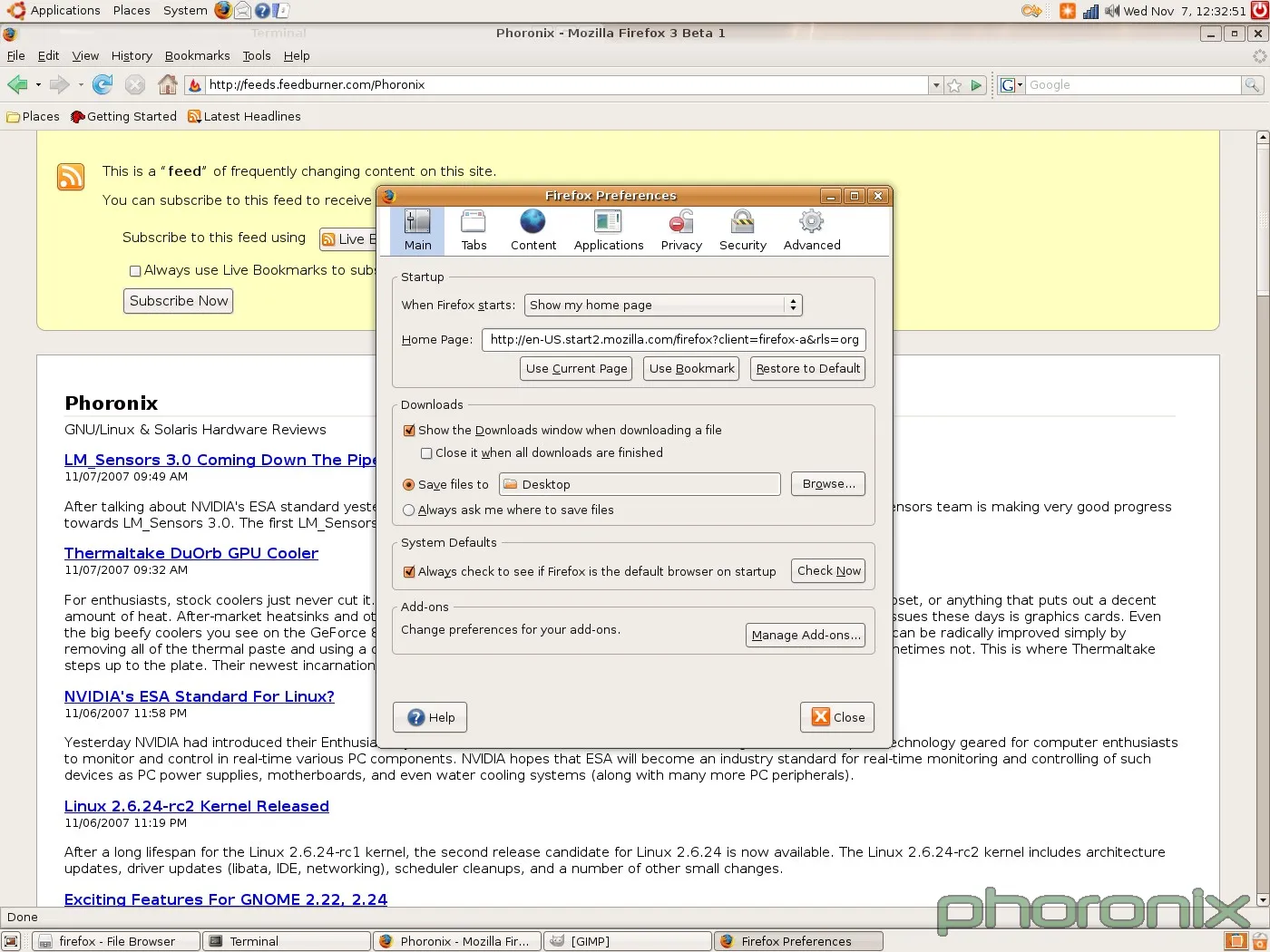The width and height of the screenshot is (1270, 952).
Task: Select Always ask me where to save files
Action: pyautogui.click(x=409, y=510)
